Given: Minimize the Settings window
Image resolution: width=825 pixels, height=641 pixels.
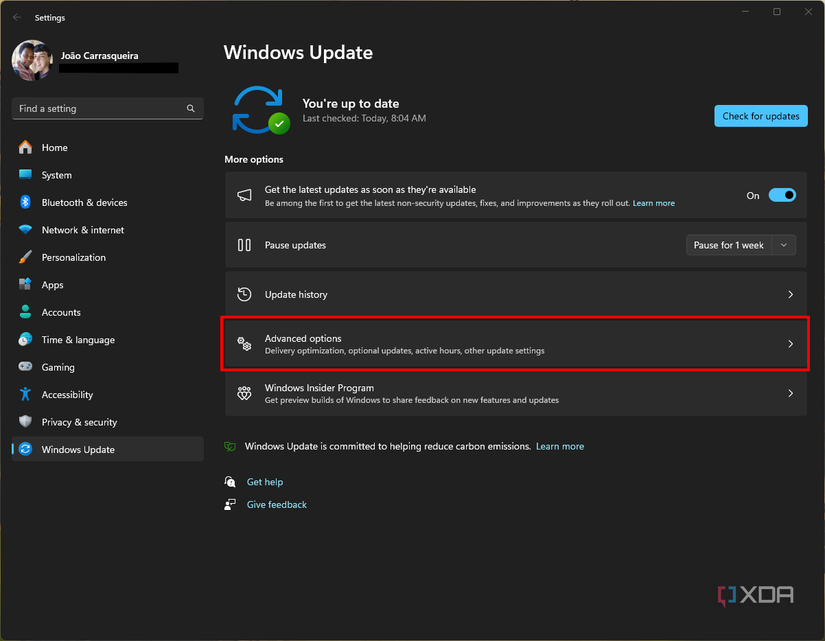Looking at the screenshot, I should (745, 12).
